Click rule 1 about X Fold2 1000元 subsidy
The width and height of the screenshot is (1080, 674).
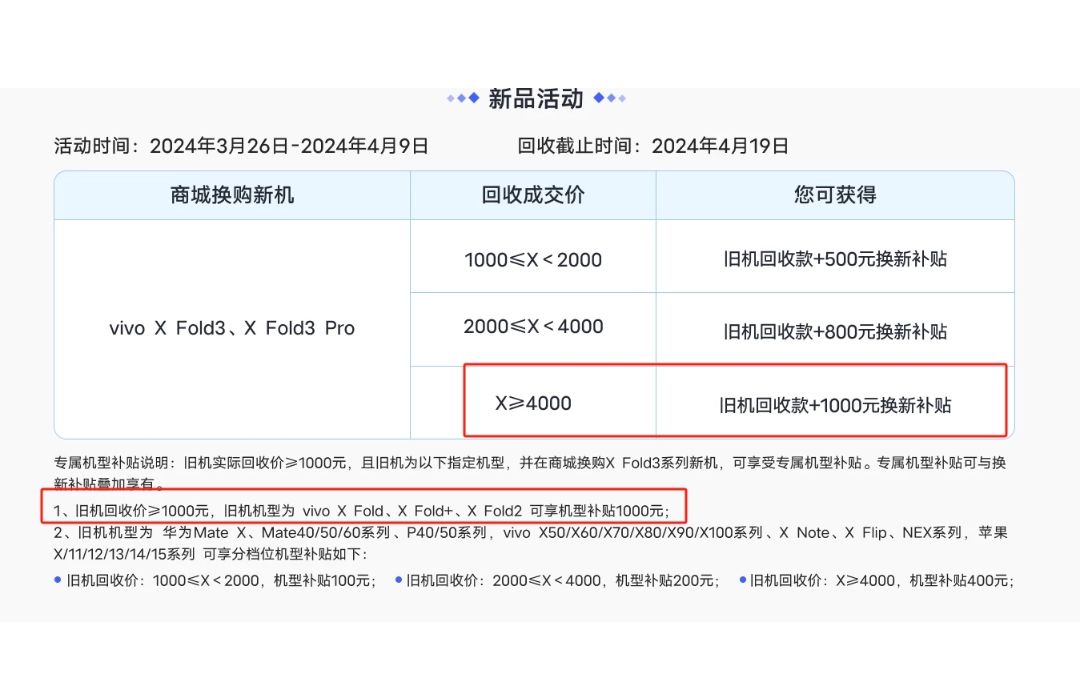(x=362, y=511)
